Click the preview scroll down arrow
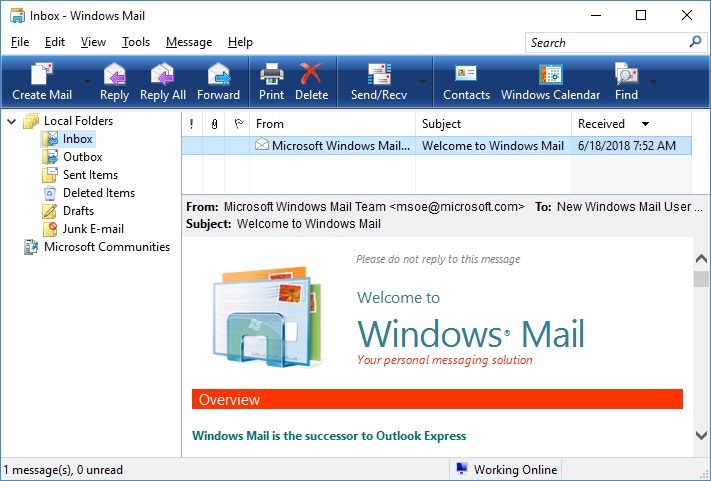 [701, 435]
